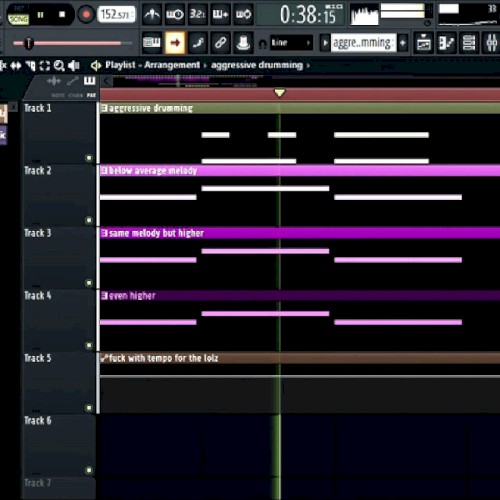This screenshot has height=500, width=500.
Task: Select the Track 5 header
Action: click(x=59, y=383)
